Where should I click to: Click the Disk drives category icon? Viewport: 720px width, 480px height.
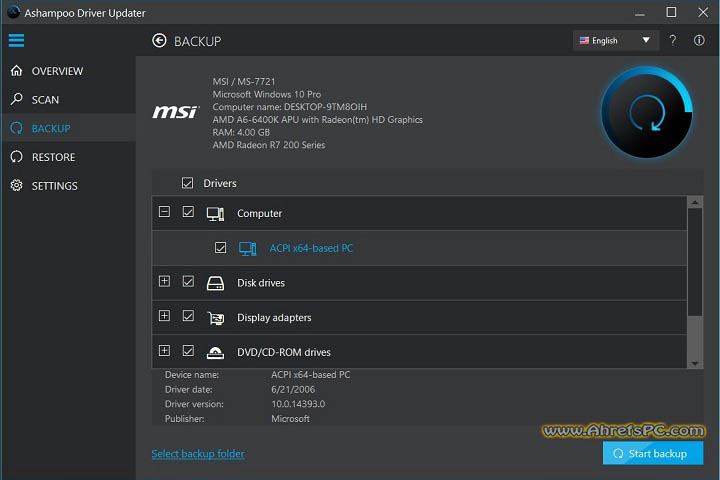[215, 283]
